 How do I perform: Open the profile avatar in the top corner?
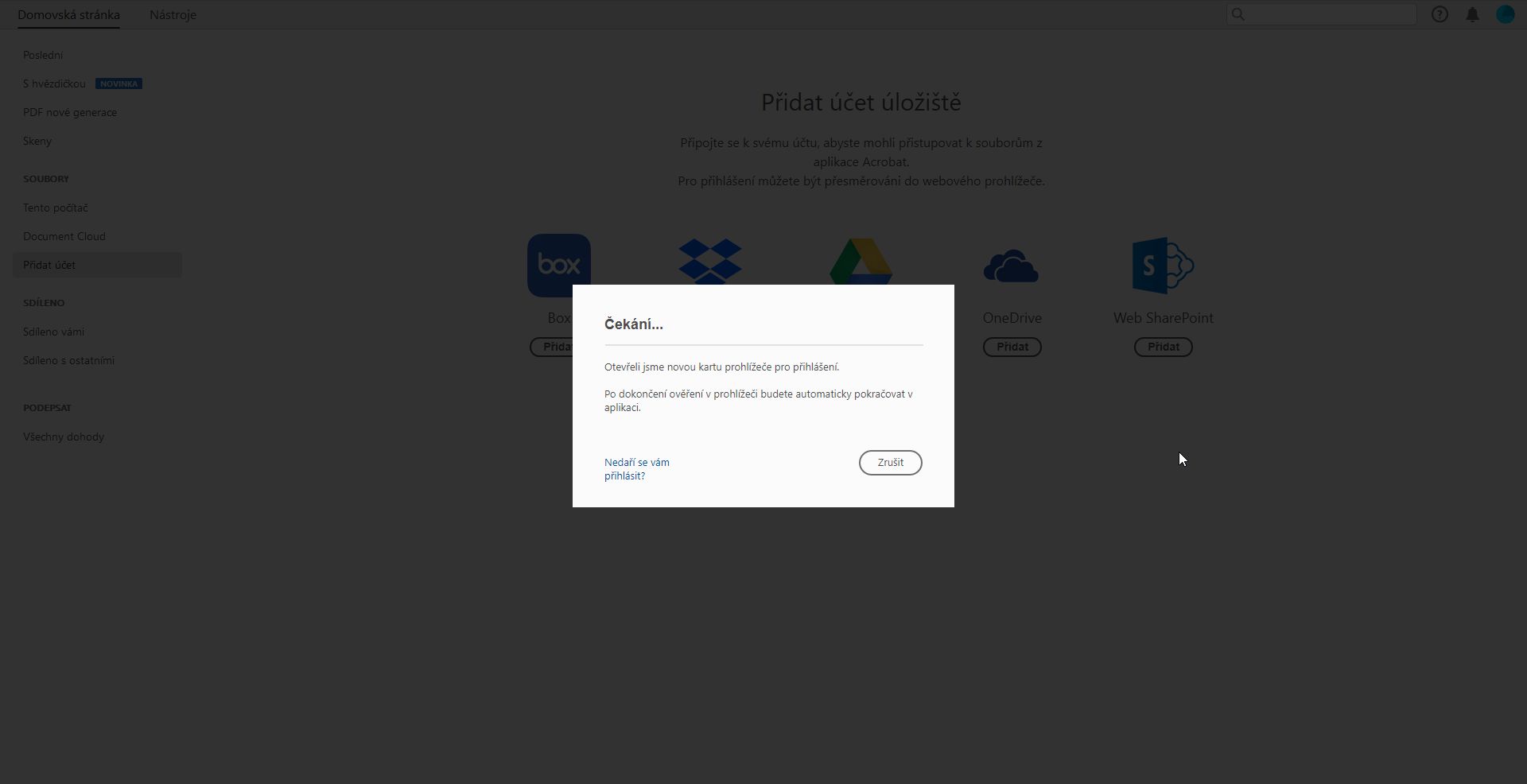click(x=1506, y=14)
